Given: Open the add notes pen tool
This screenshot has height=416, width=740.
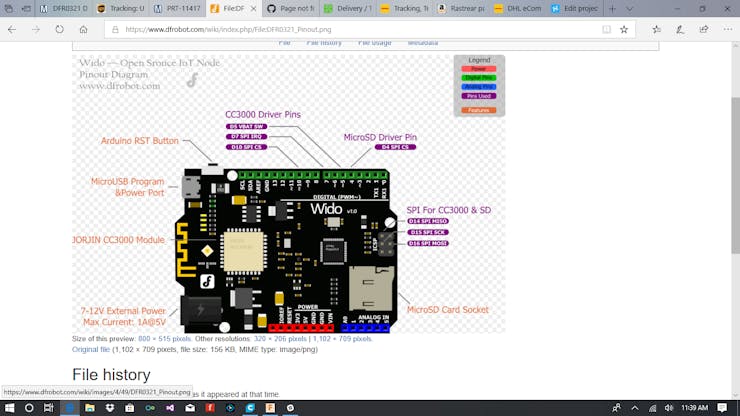Looking at the screenshot, I should 680,29.
